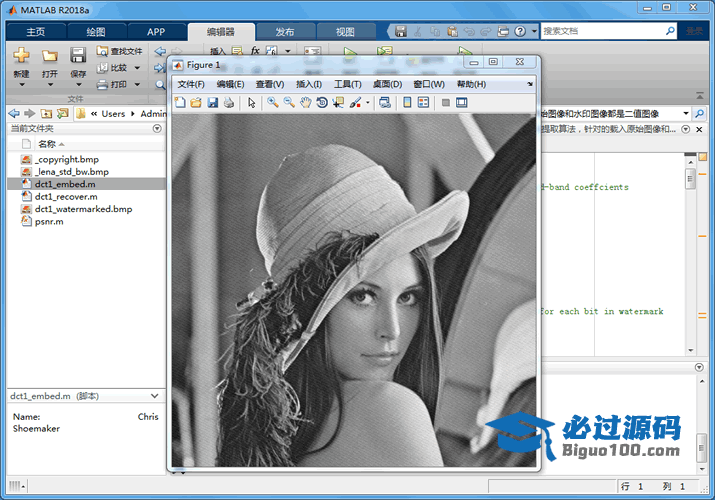The height and width of the screenshot is (500, 715).
Task: Open Figure 1 Help (帮助) menu
Action: [x=471, y=84]
